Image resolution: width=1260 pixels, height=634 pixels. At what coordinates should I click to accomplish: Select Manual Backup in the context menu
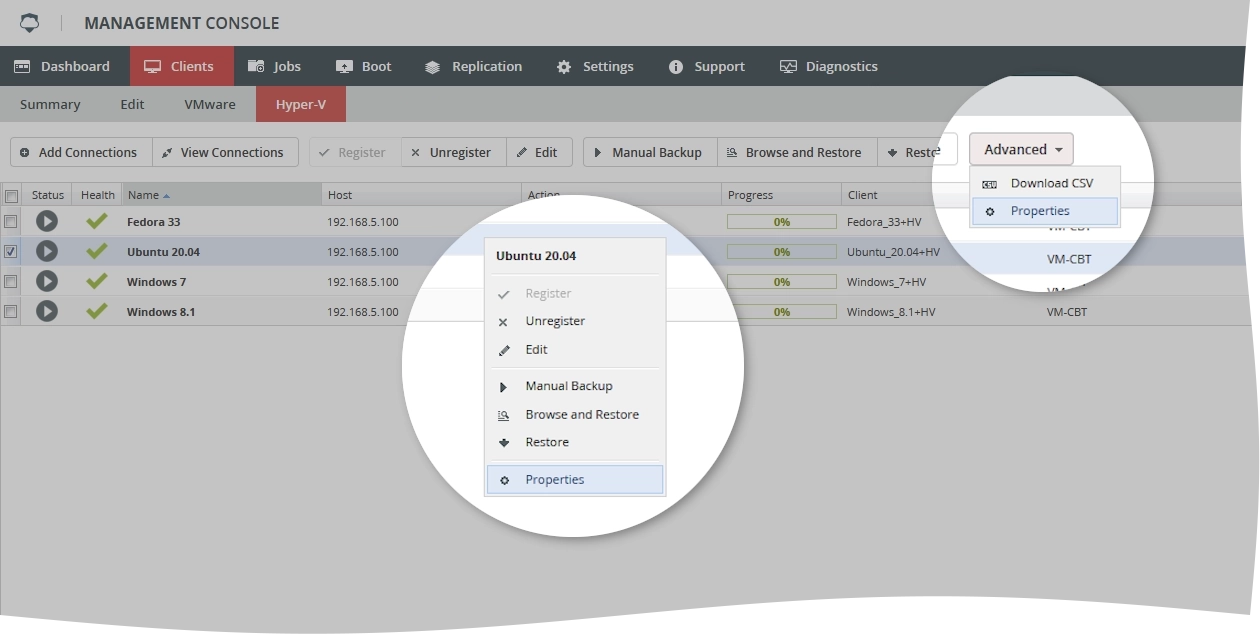575,386
